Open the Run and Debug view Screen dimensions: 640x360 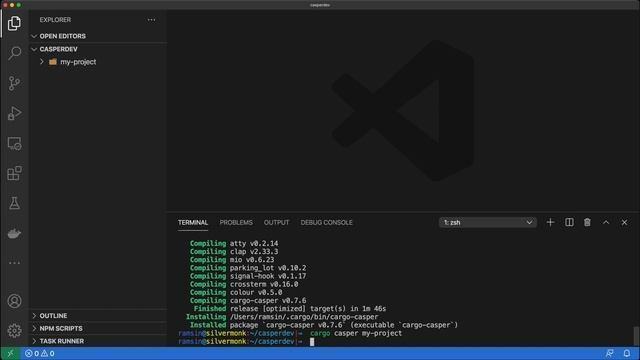(14, 113)
